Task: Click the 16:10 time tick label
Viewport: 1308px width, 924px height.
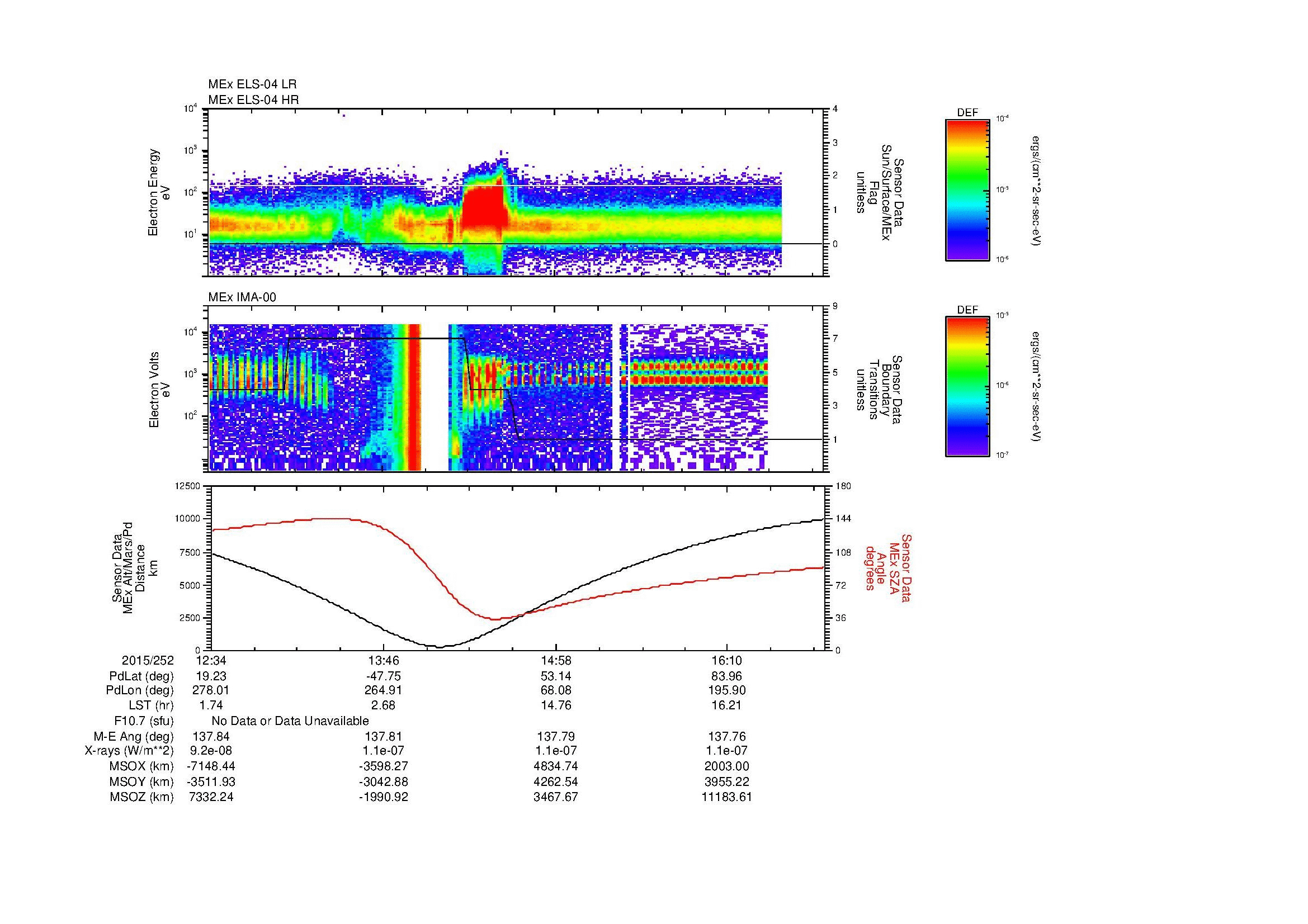Action: 728,660
